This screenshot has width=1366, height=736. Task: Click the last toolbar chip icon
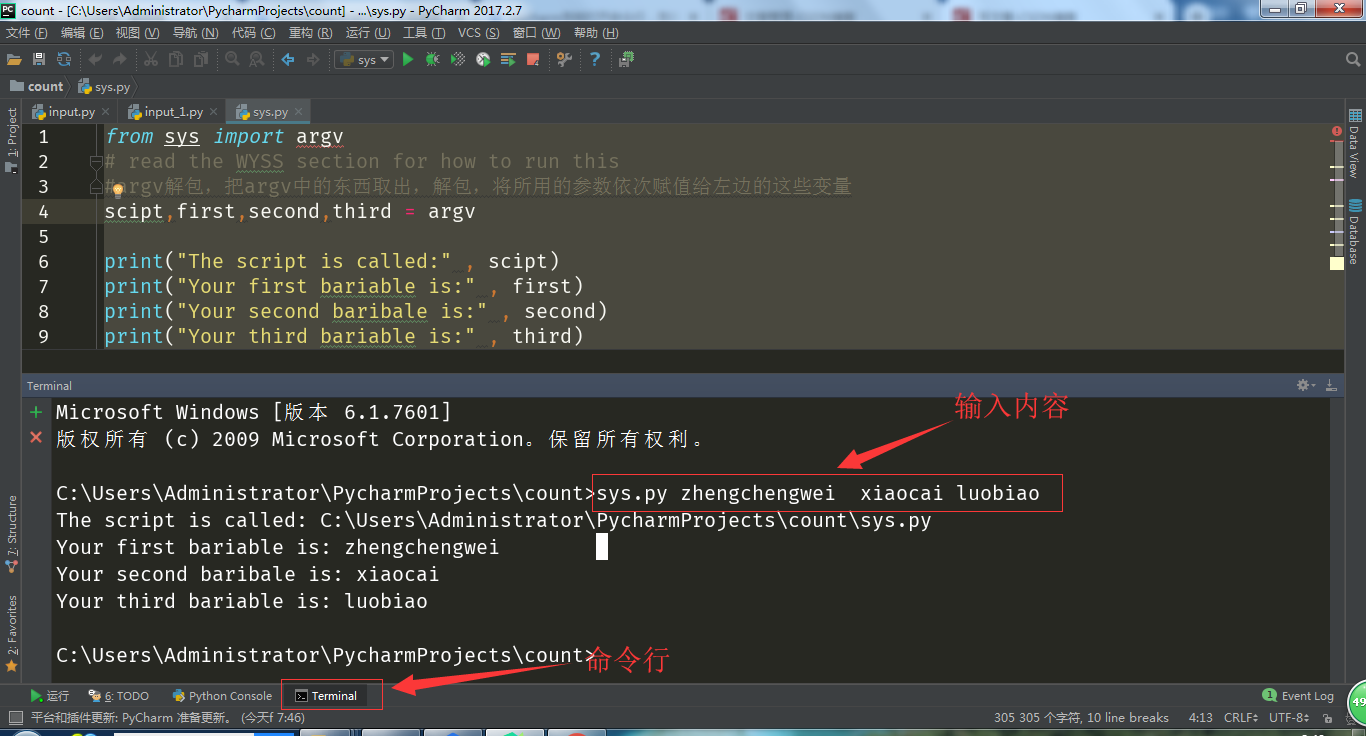626,60
